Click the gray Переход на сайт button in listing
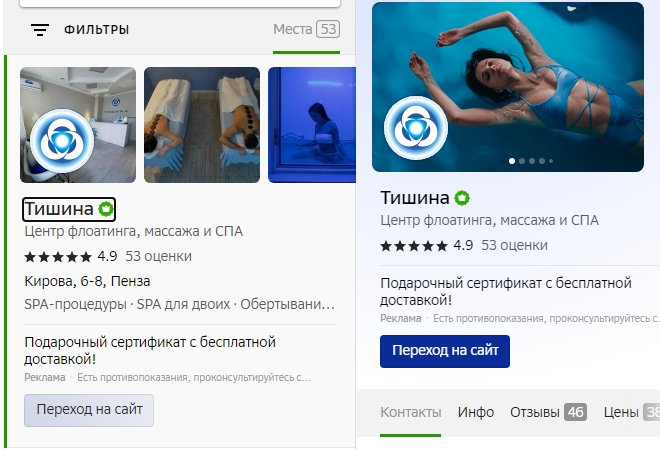 pyautogui.click(x=89, y=410)
